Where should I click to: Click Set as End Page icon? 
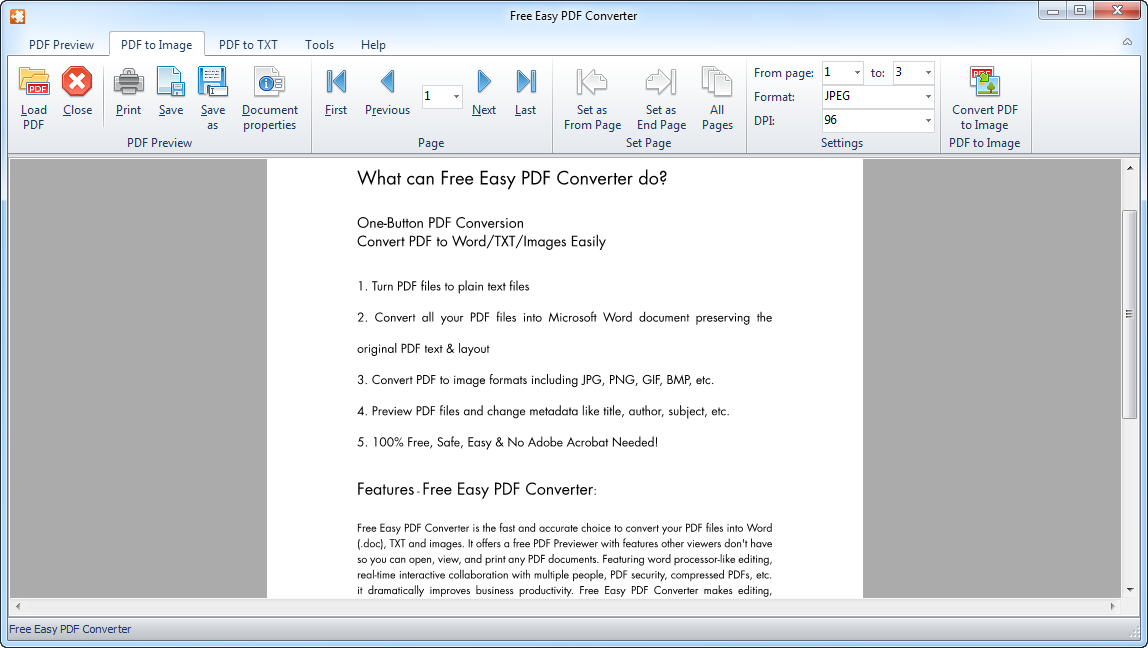(660, 95)
